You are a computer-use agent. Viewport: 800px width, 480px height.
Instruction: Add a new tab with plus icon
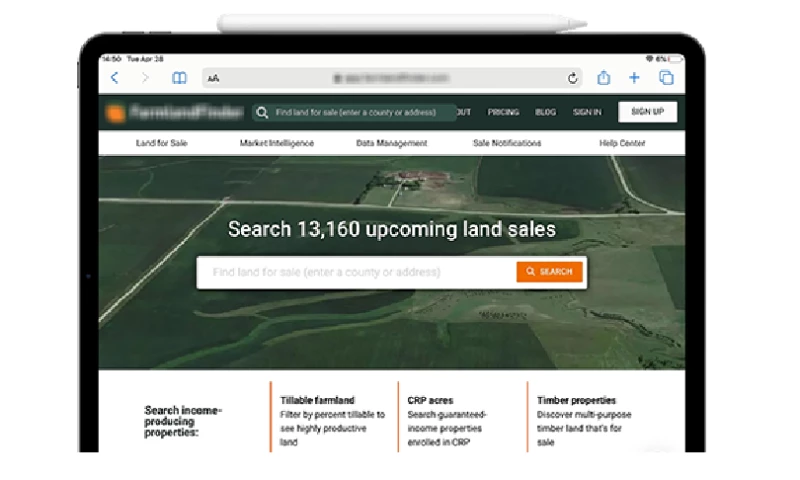pyautogui.click(x=634, y=78)
